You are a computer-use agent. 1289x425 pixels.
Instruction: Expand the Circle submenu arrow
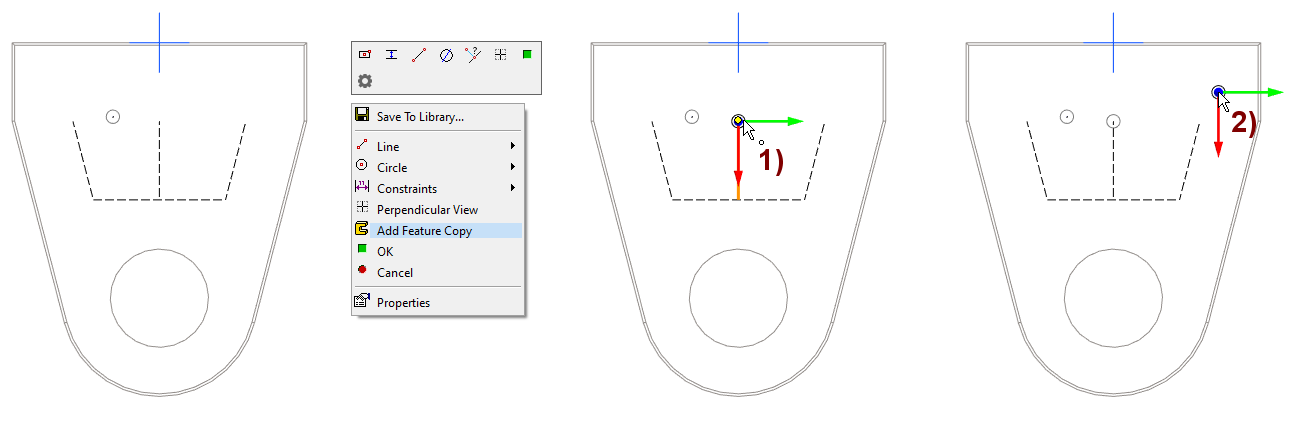click(513, 167)
